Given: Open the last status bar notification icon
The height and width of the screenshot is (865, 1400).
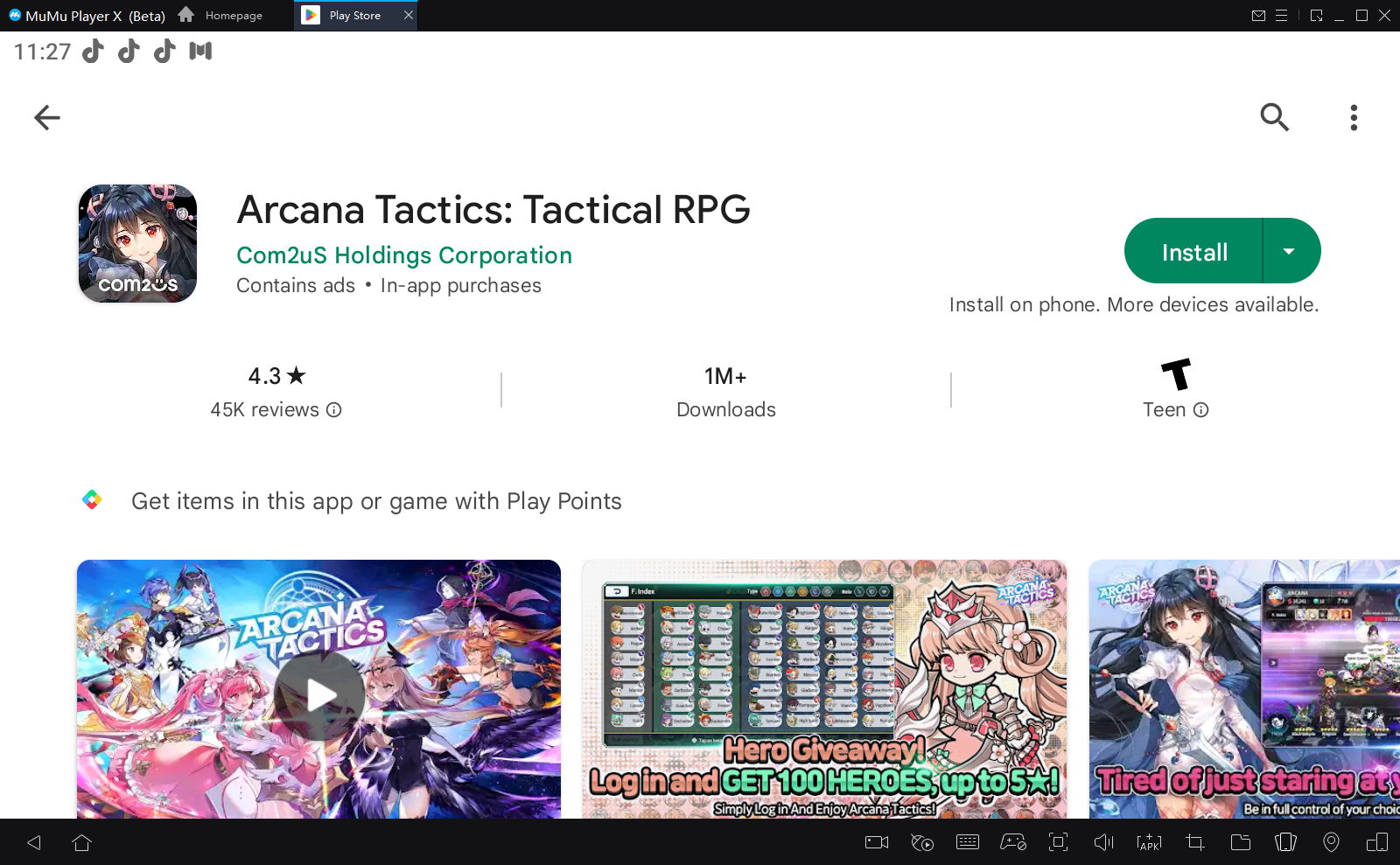Looking at the screenshot, I should pyautogui.click(x=200, y=52).
